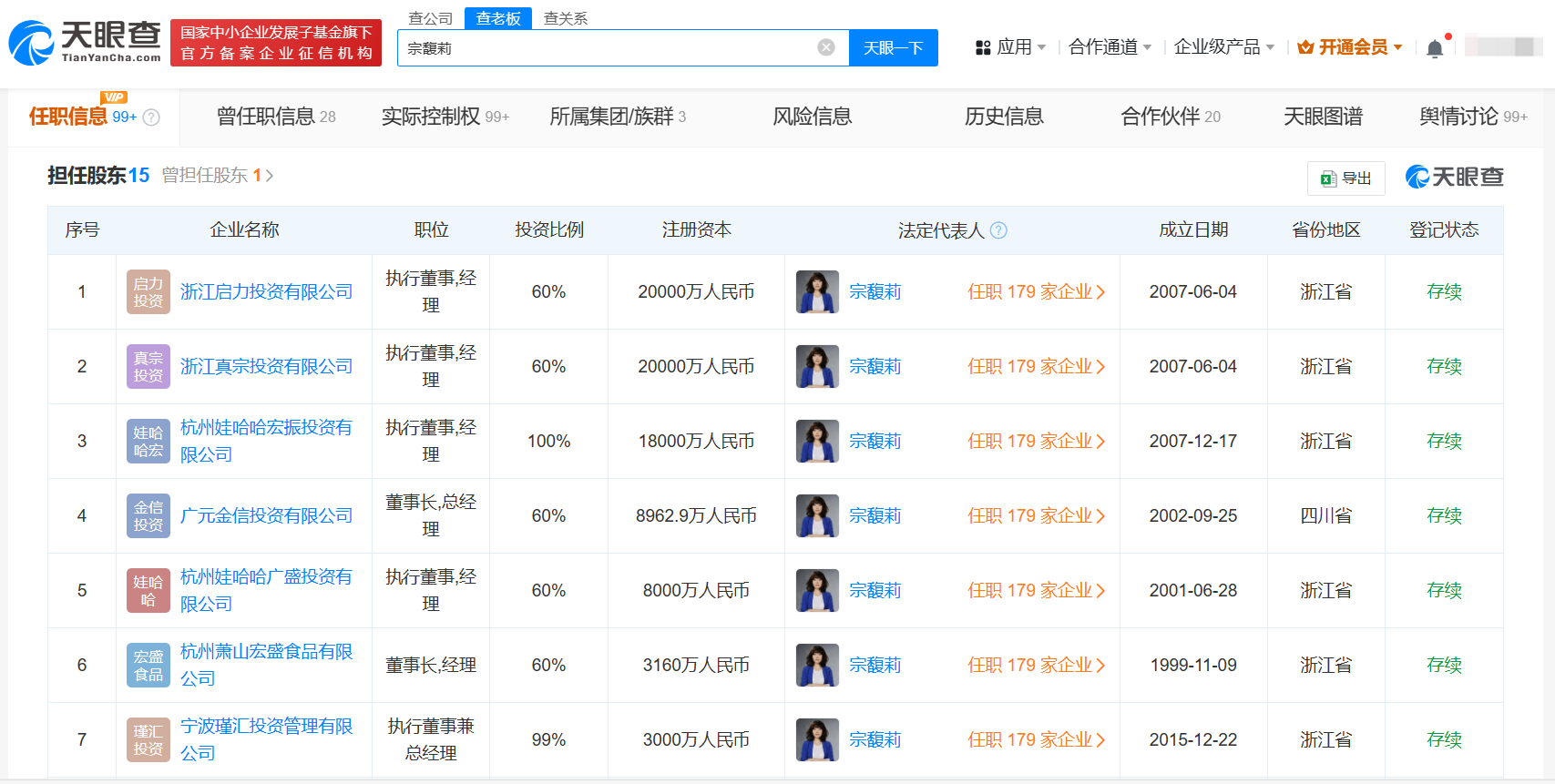Expand the 合作通道 dropdown menu

point(1110,47)
